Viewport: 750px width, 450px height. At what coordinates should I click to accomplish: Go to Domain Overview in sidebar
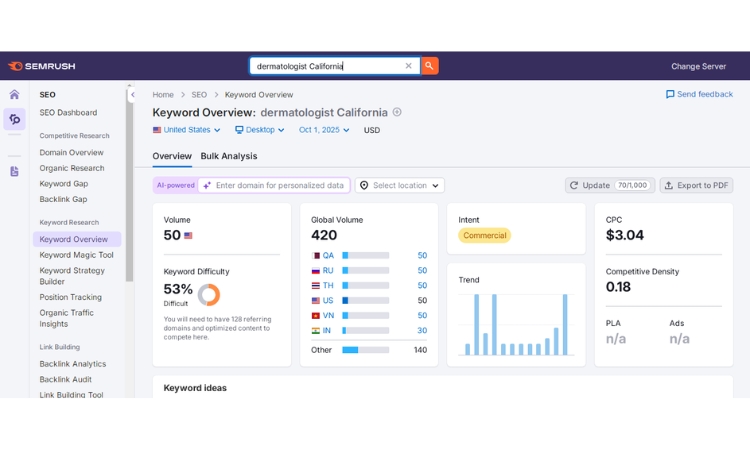(x=71, y=153)
